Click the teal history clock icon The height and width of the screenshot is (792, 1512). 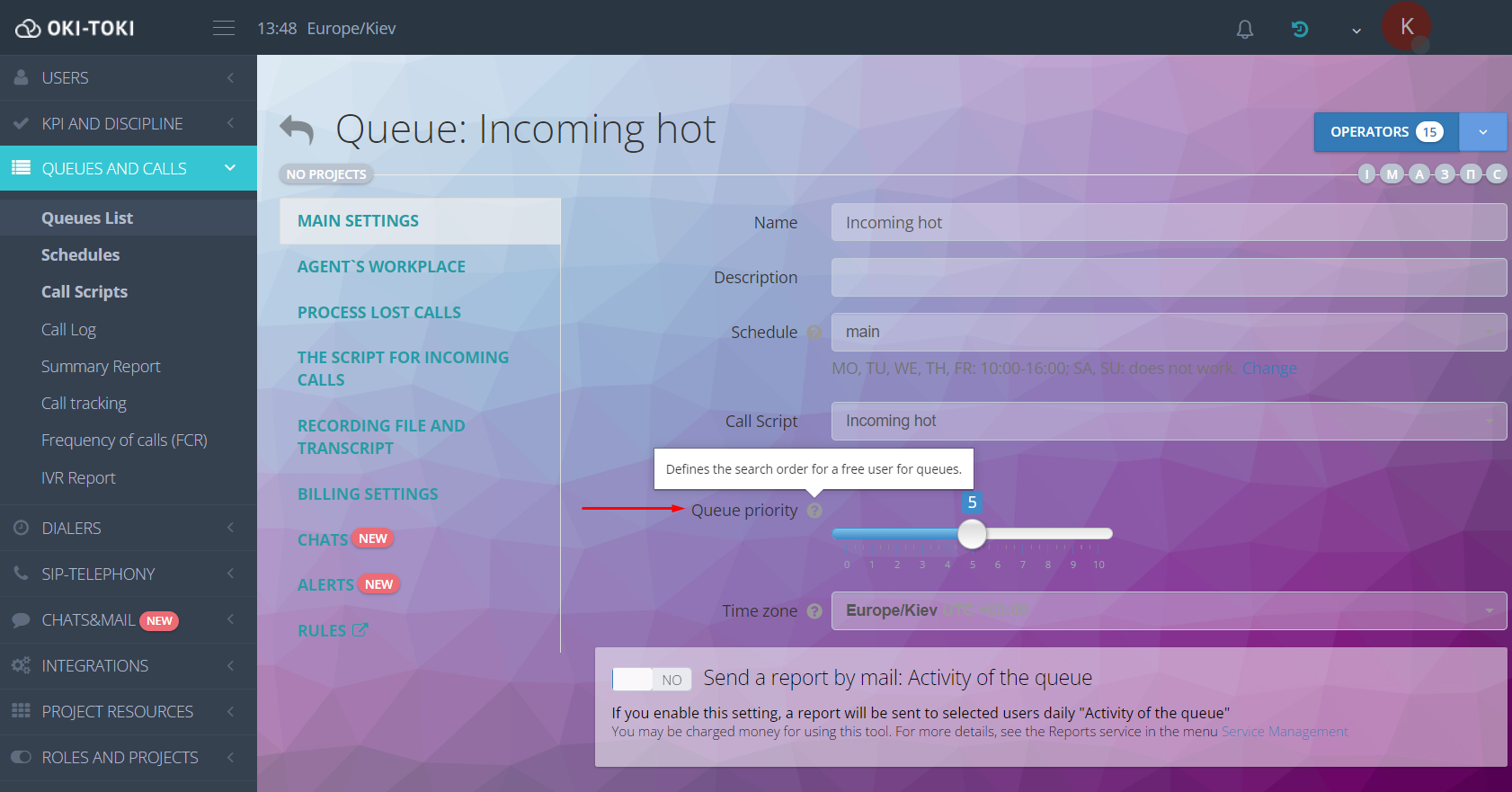pyautogui.click(x=1299, y=30)
